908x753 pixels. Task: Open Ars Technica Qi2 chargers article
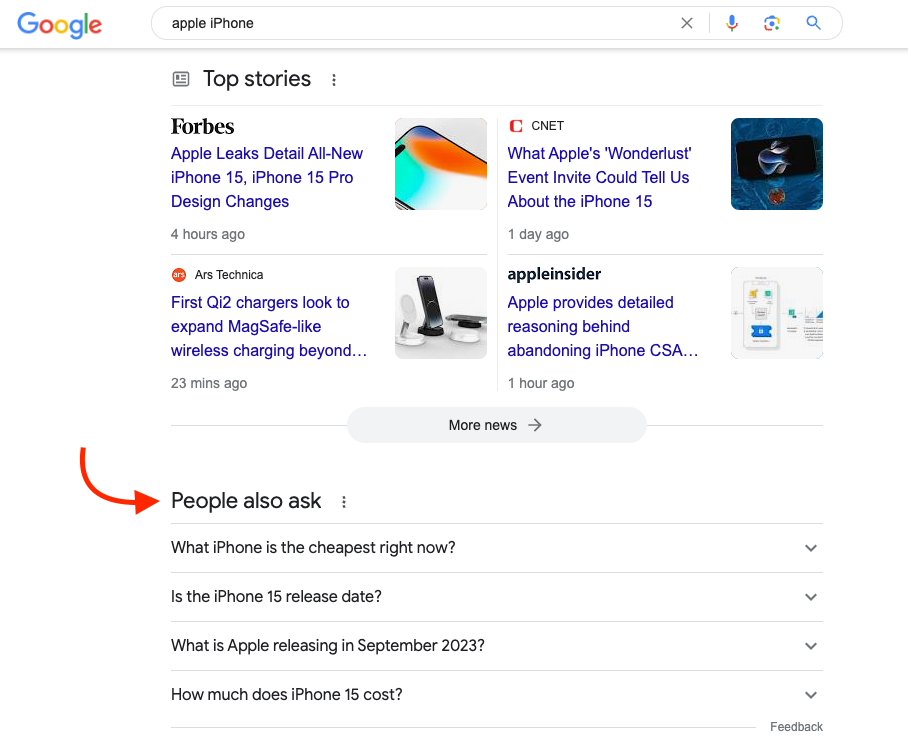pos(269,327)
